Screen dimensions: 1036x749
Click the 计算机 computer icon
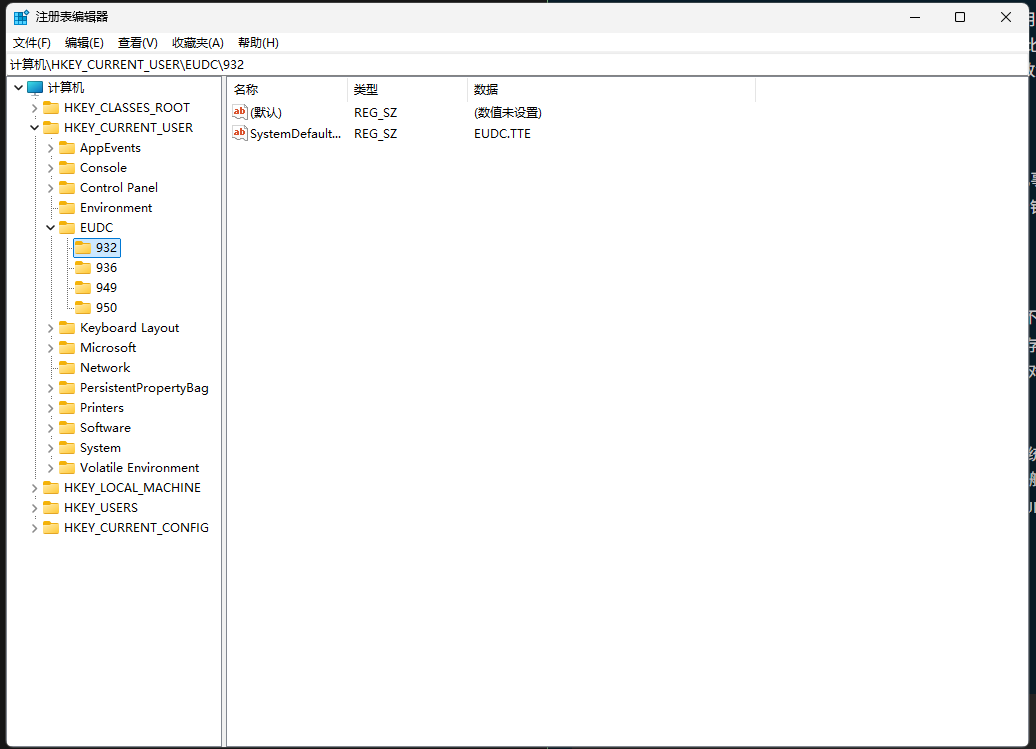coord(35,88)
